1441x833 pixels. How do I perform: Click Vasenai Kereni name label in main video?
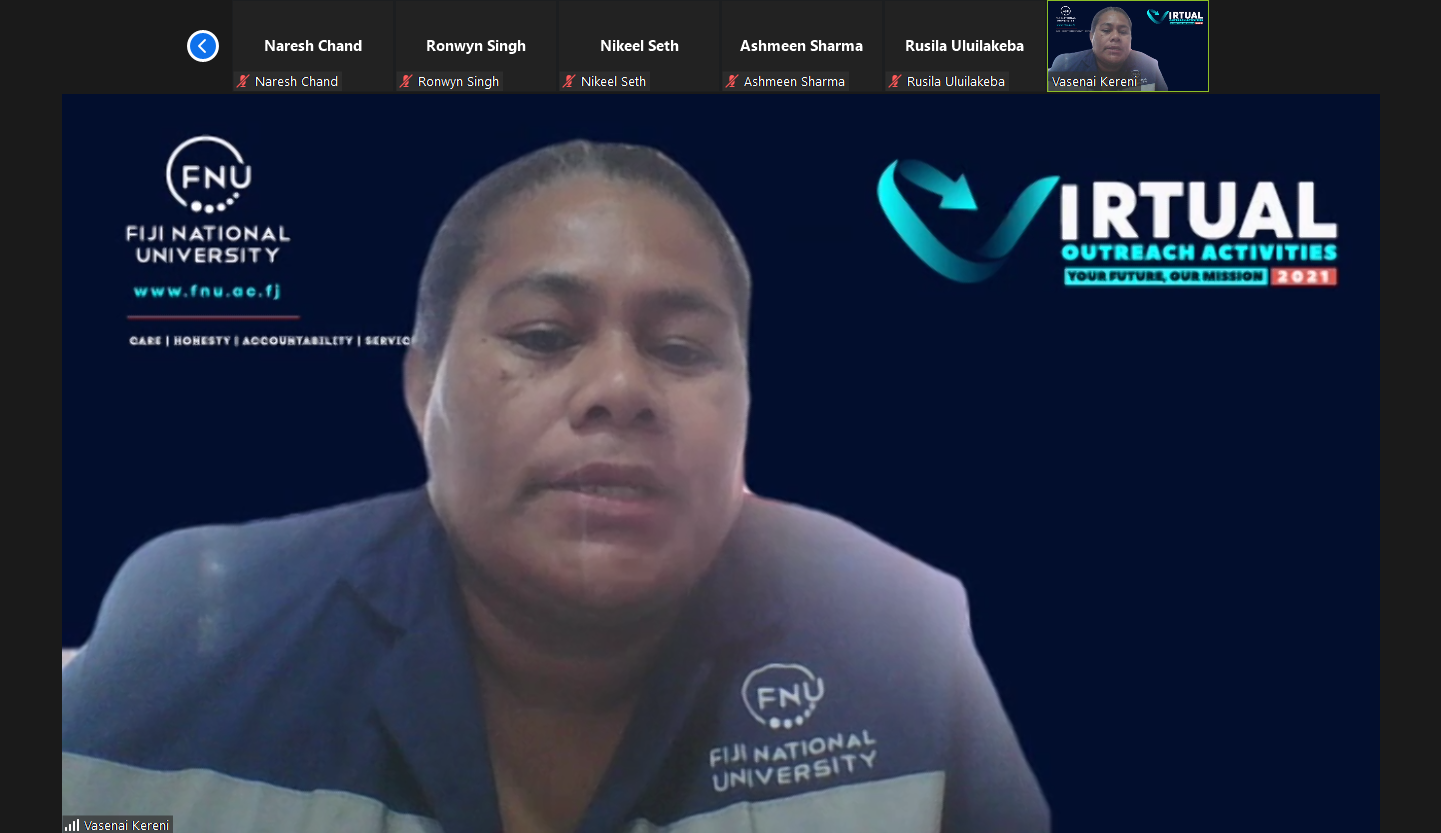click(x=127, y=825)
